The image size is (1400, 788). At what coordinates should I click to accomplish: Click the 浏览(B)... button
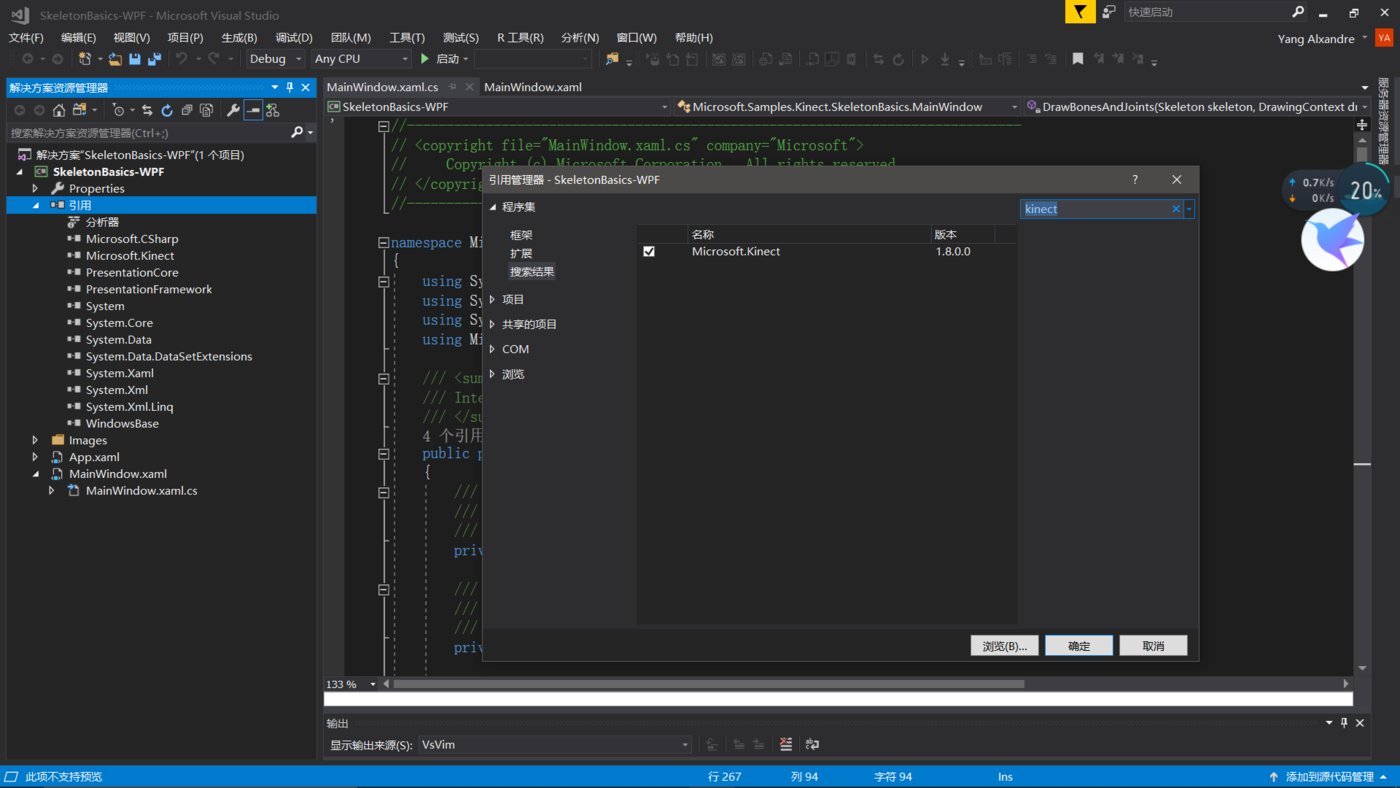[x=1004, y=646]
